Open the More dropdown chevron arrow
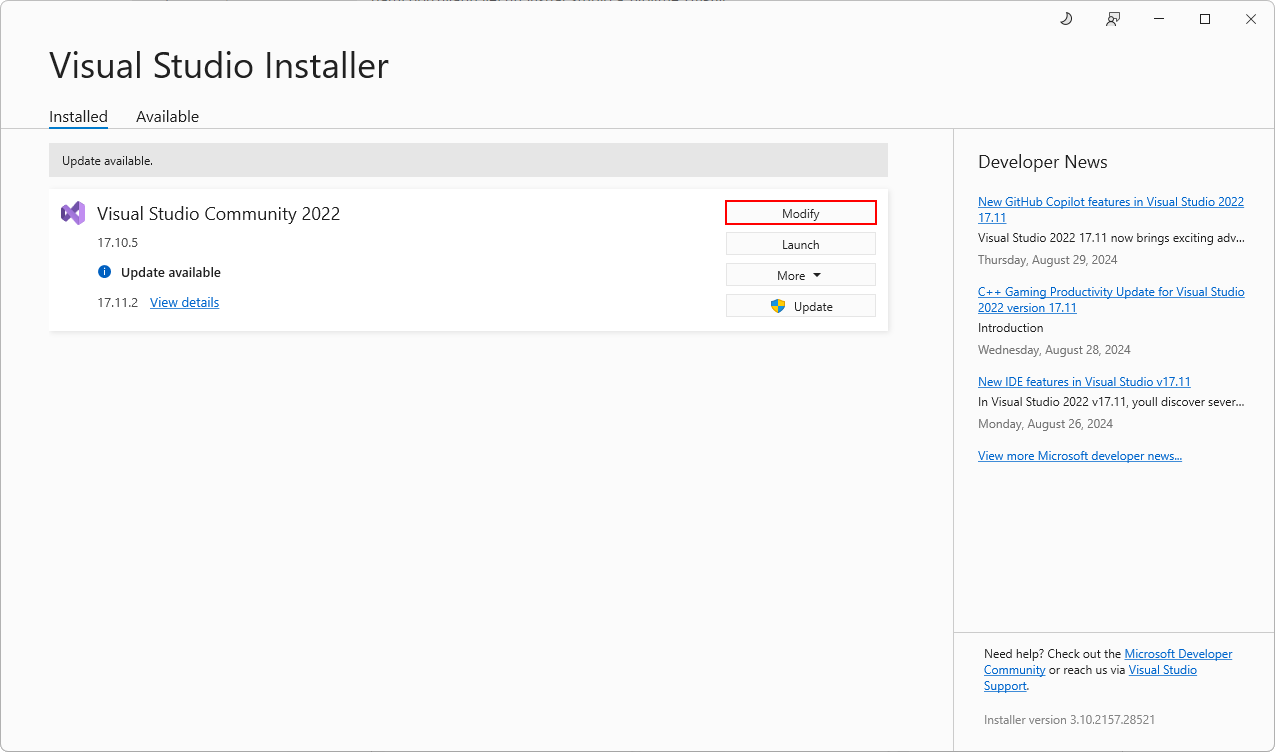Screen dimensions: 1275x752 (x=817, y=274)
